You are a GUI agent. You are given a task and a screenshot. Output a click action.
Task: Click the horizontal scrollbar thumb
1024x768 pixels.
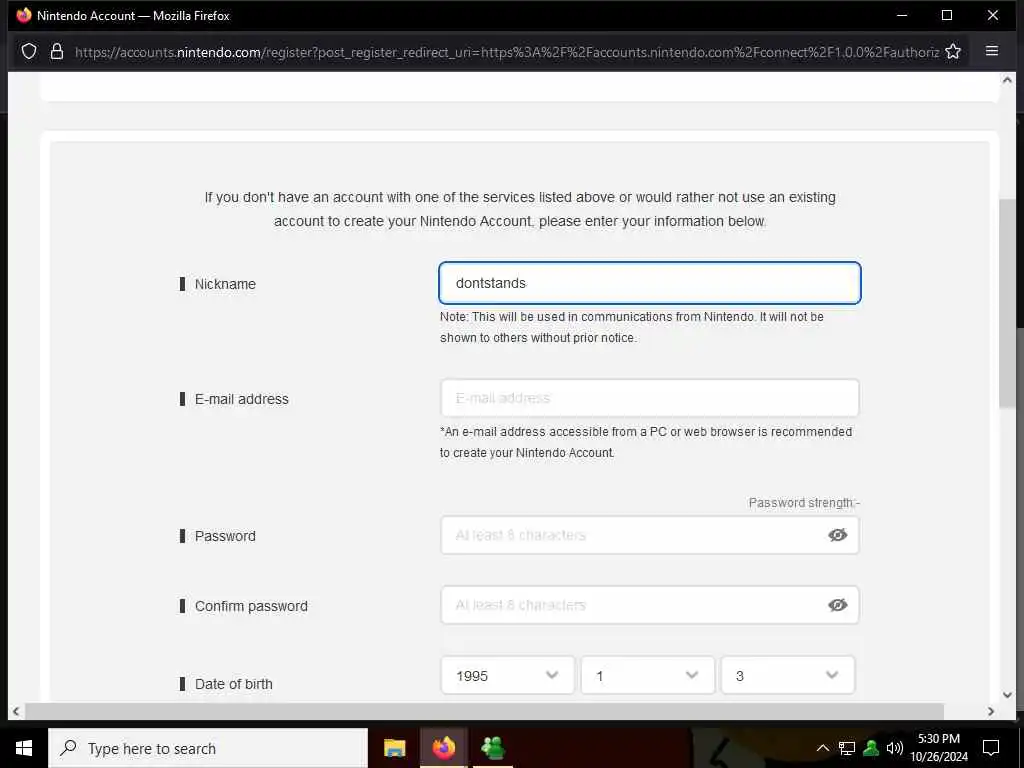click(x=484, y=711)
